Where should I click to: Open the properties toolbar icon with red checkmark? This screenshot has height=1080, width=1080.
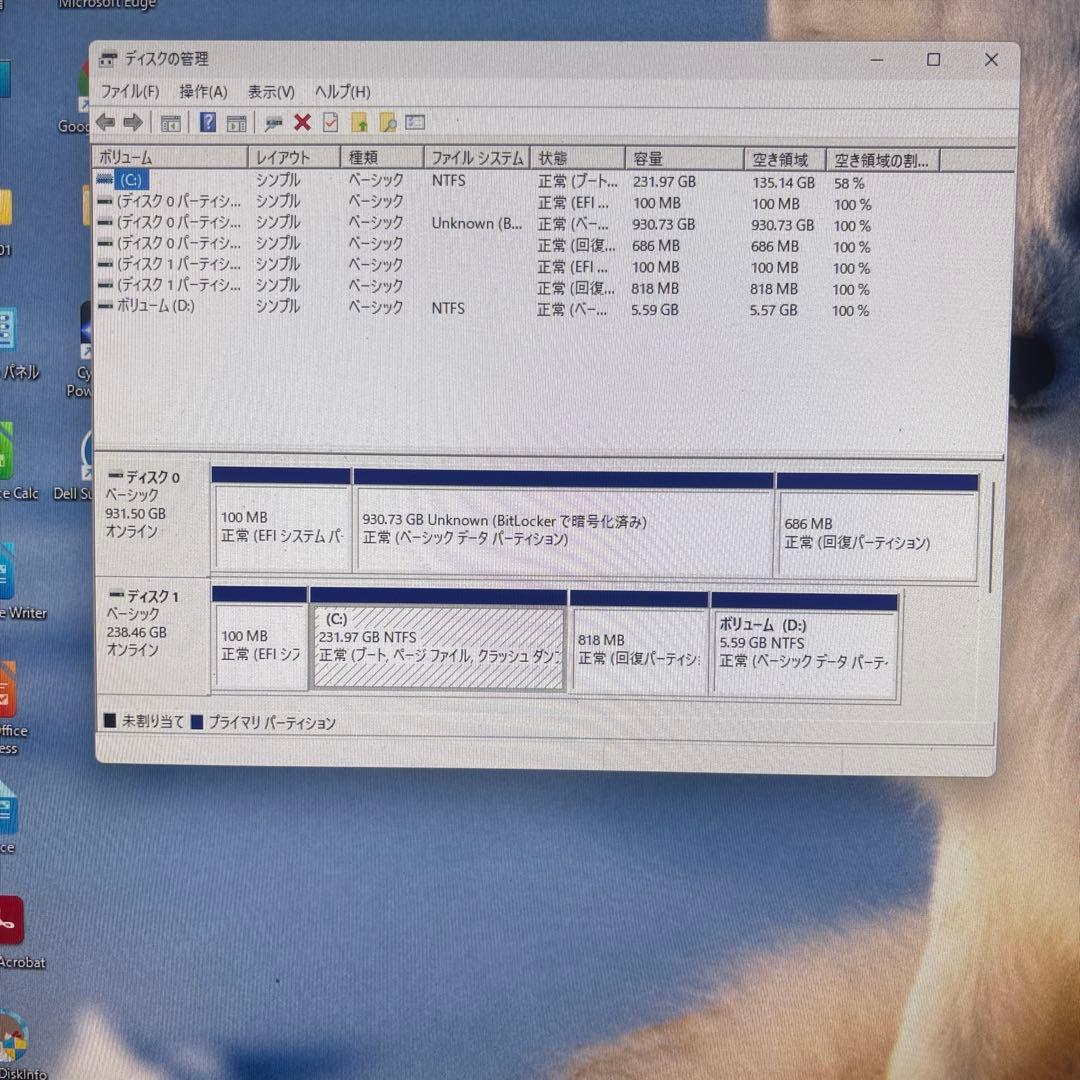pos(329,122)
